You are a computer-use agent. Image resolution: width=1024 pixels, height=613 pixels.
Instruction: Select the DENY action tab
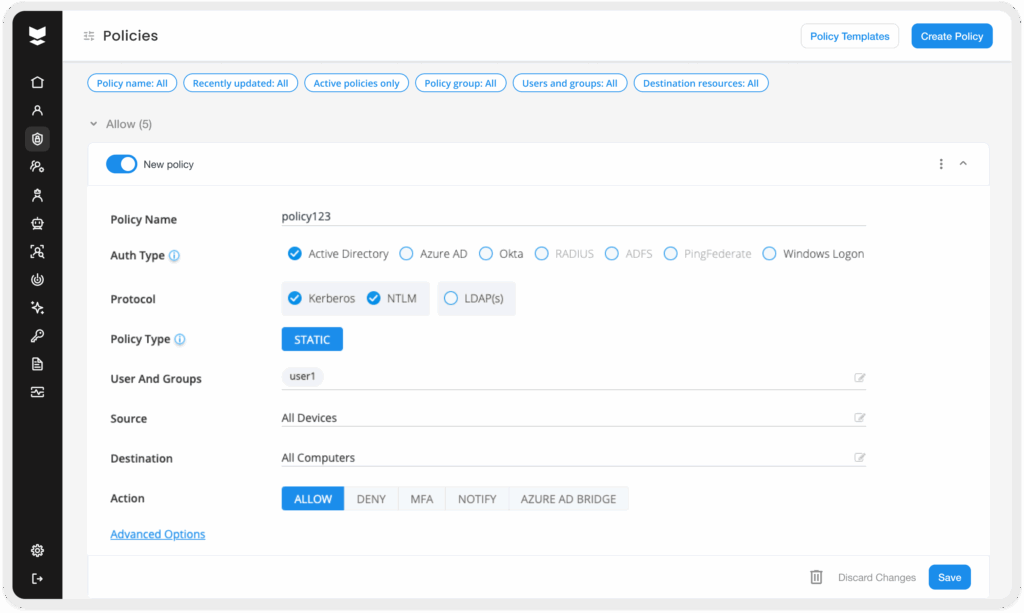371,499
